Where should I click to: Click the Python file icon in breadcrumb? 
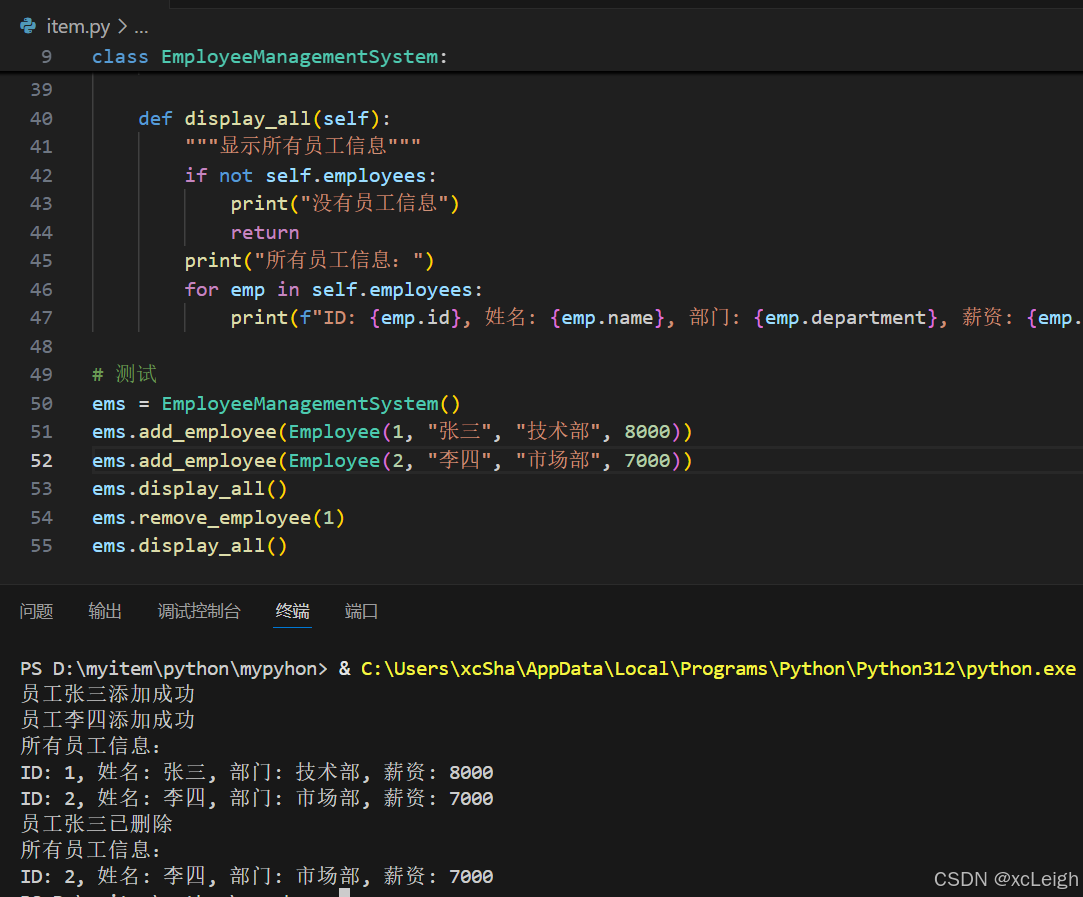click(x=28, y=26)
